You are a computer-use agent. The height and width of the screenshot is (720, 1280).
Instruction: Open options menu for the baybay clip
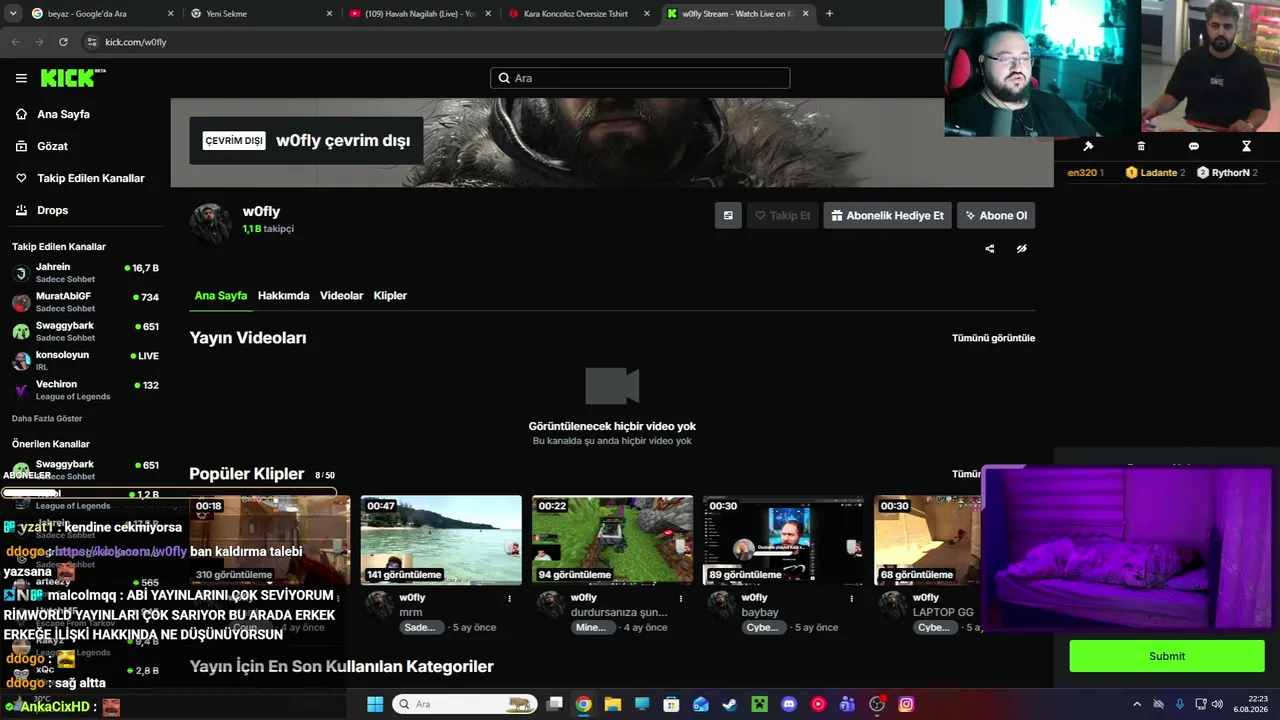(852, 598)
